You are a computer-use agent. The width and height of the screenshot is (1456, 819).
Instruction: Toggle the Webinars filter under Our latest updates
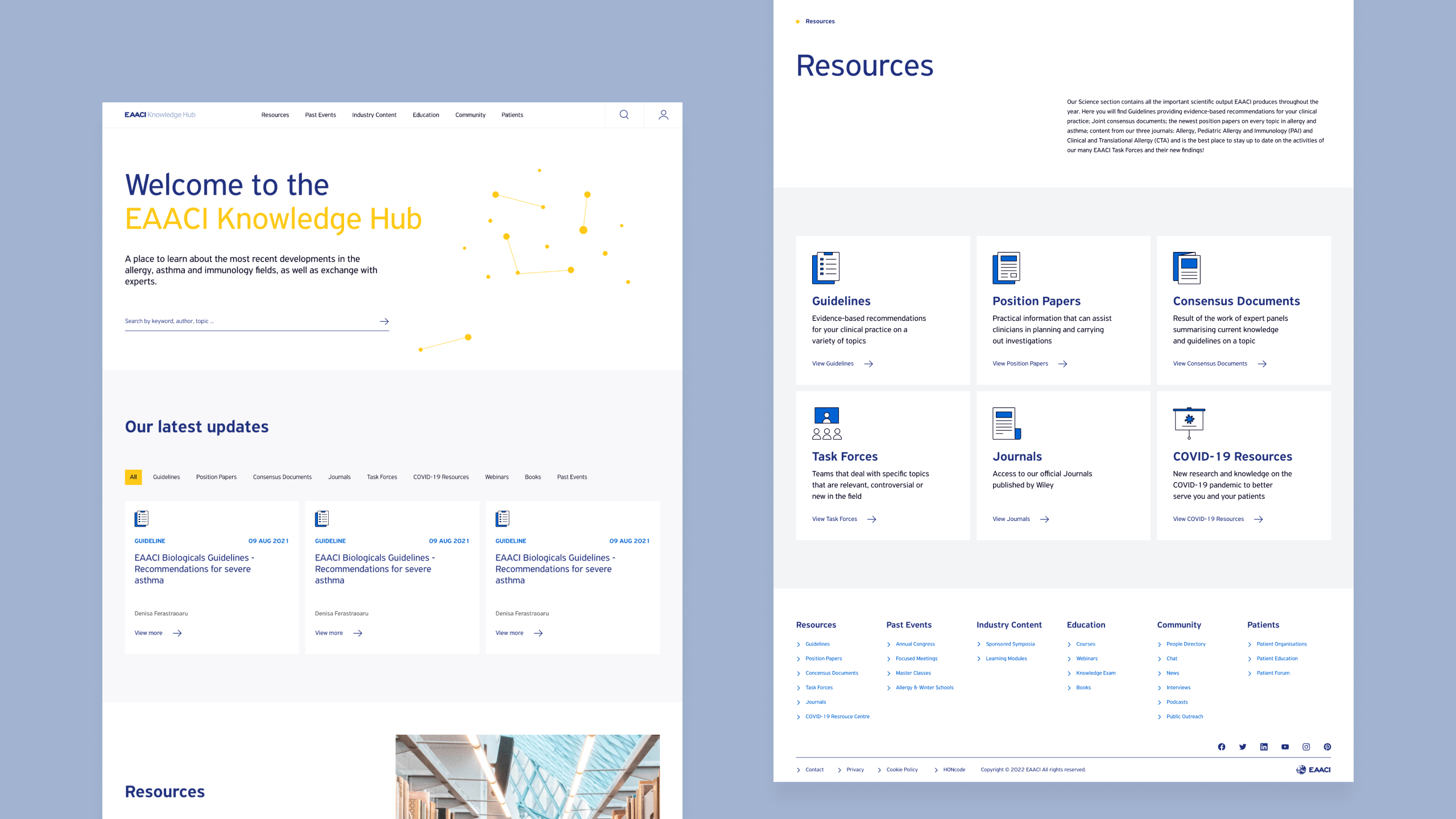pos(497,477)
